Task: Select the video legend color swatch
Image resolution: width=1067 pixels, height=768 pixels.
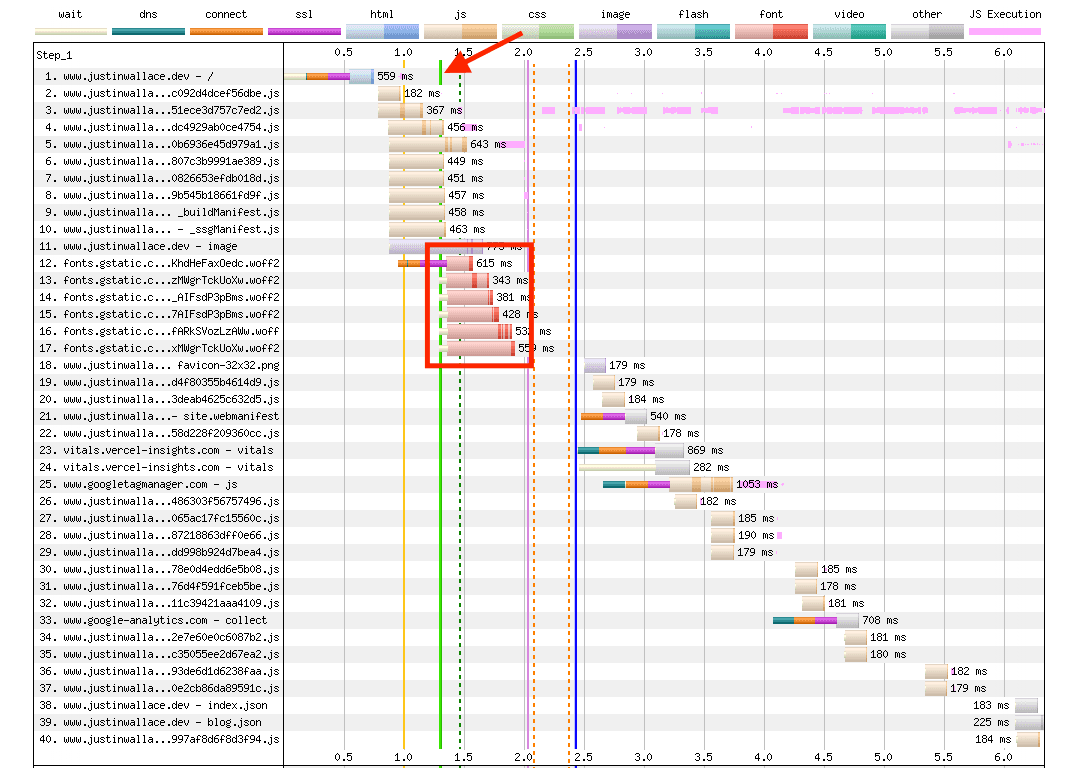Action: pyautogui.click(x=849, y=32)
